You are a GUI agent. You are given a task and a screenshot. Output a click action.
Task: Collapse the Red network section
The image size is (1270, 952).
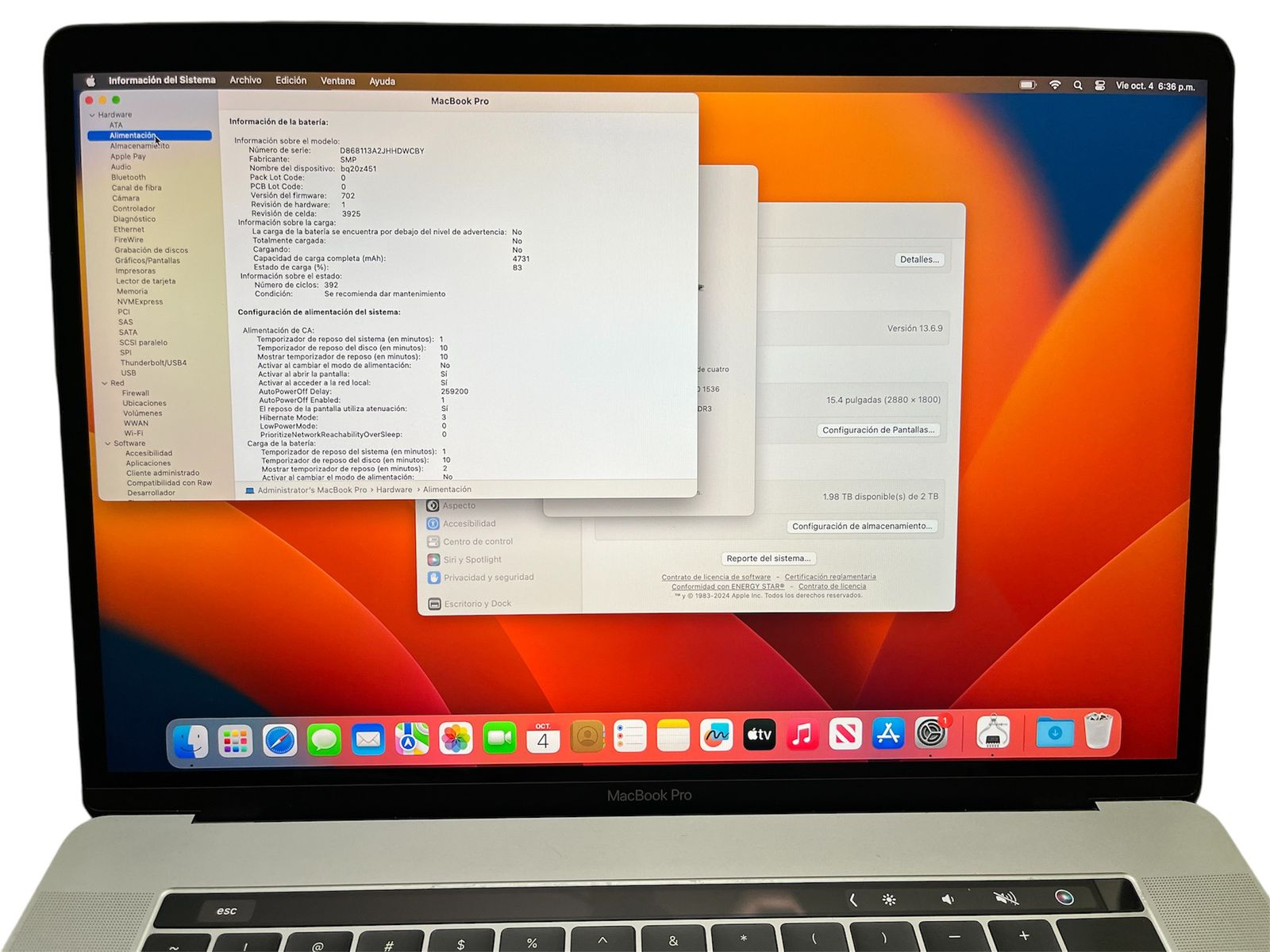click(105, 383)
